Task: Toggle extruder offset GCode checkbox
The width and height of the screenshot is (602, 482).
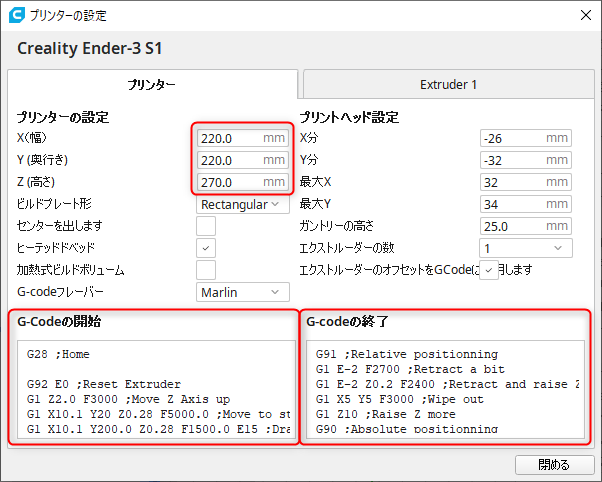Action: pos(489,270)
